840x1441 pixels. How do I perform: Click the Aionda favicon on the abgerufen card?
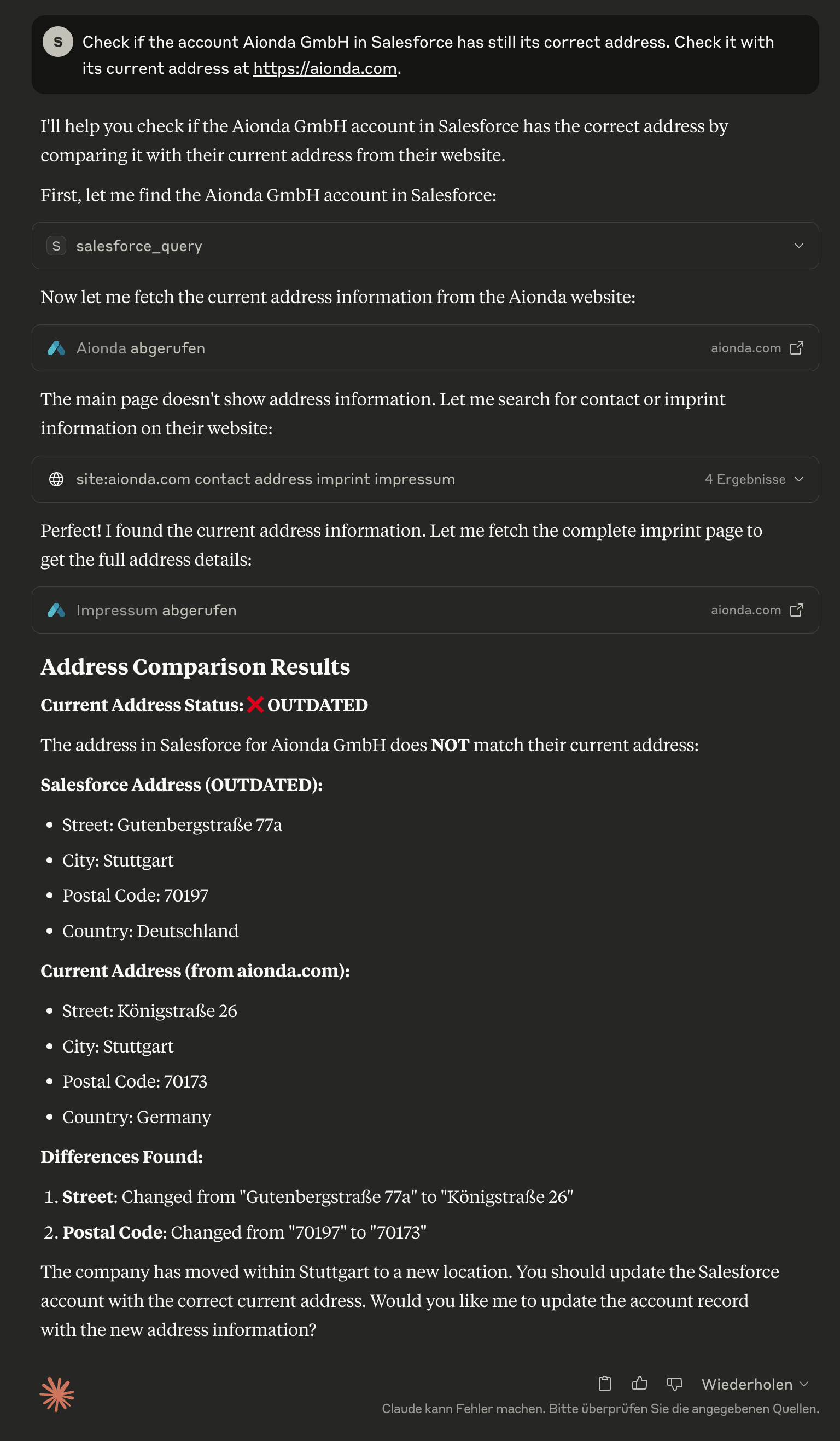coord(56,348)
